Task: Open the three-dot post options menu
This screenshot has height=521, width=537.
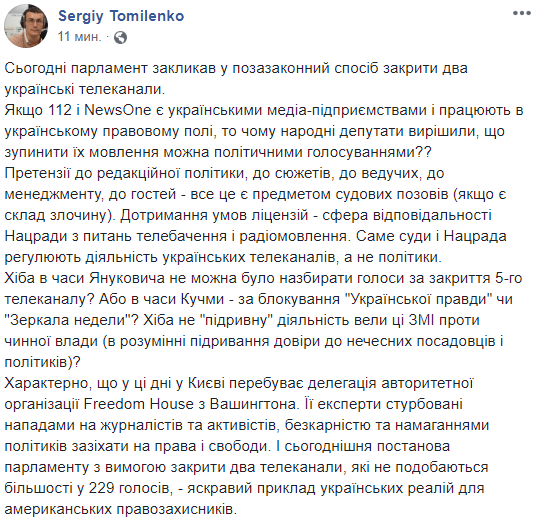Action: (x=521, y=13)
